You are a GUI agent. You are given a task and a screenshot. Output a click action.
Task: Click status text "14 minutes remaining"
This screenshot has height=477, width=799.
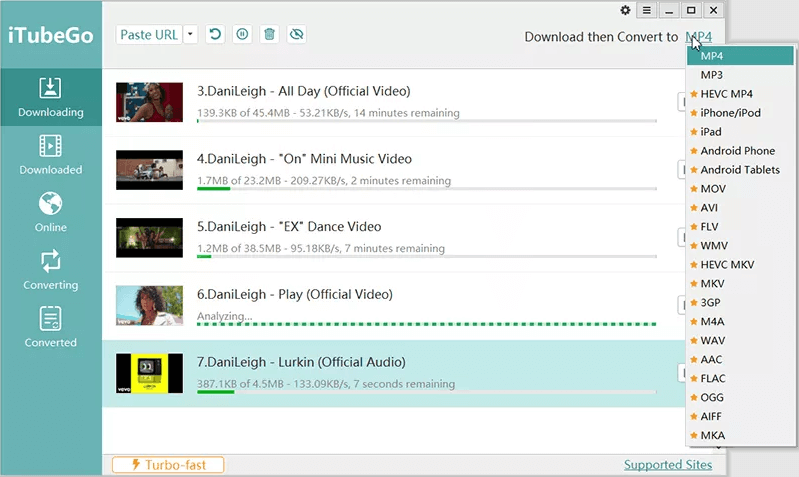click(407, 113)
